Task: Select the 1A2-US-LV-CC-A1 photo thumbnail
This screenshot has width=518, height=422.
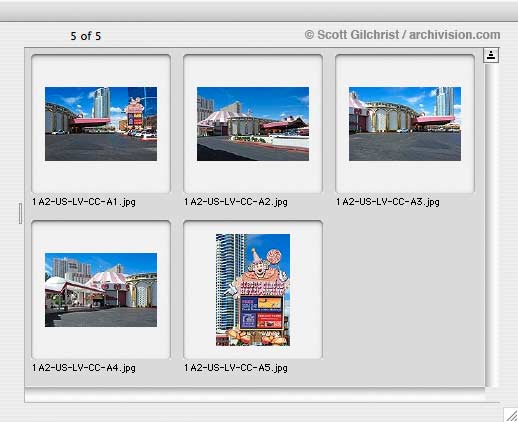Action: coord(101,124)
